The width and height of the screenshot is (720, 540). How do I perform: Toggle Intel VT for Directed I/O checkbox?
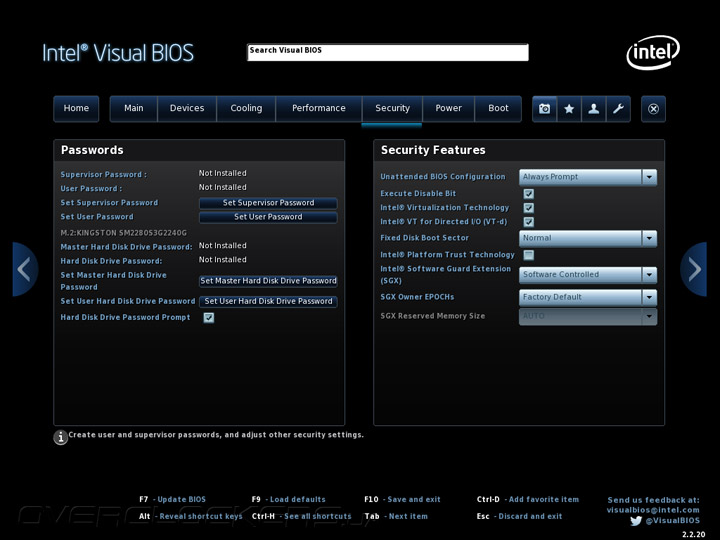point(529,222)
